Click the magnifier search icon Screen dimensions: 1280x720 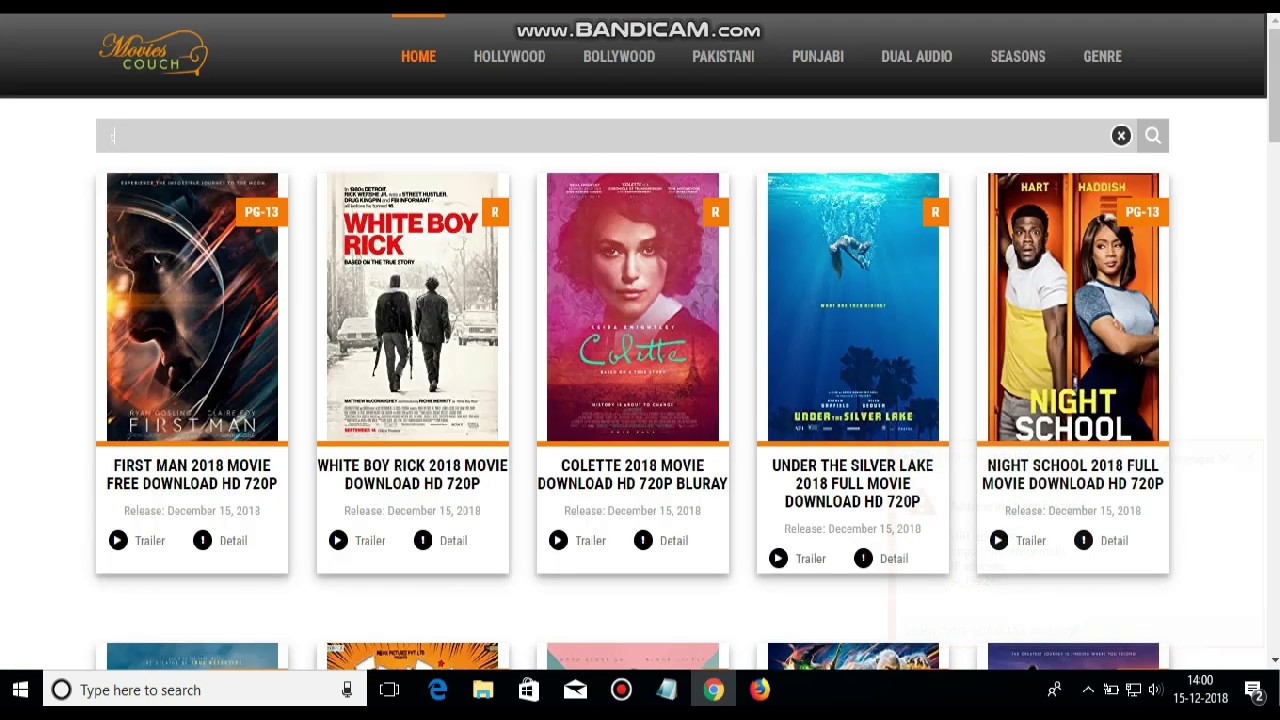pyautogui.click(x=1153, y=136)
